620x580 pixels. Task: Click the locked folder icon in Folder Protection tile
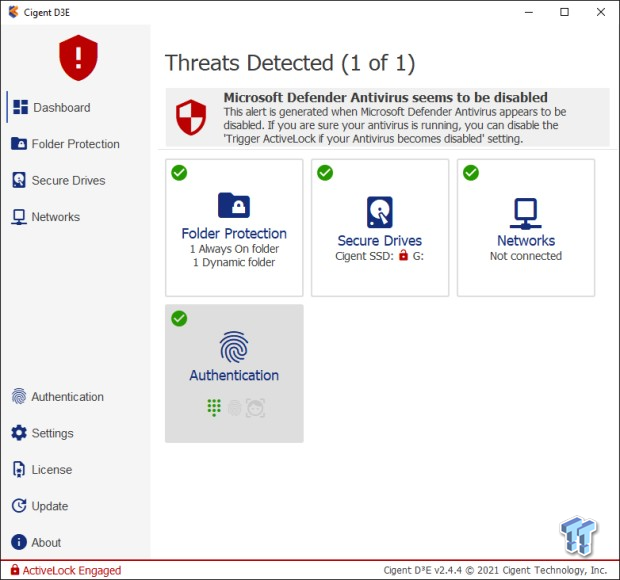(234, 205)
